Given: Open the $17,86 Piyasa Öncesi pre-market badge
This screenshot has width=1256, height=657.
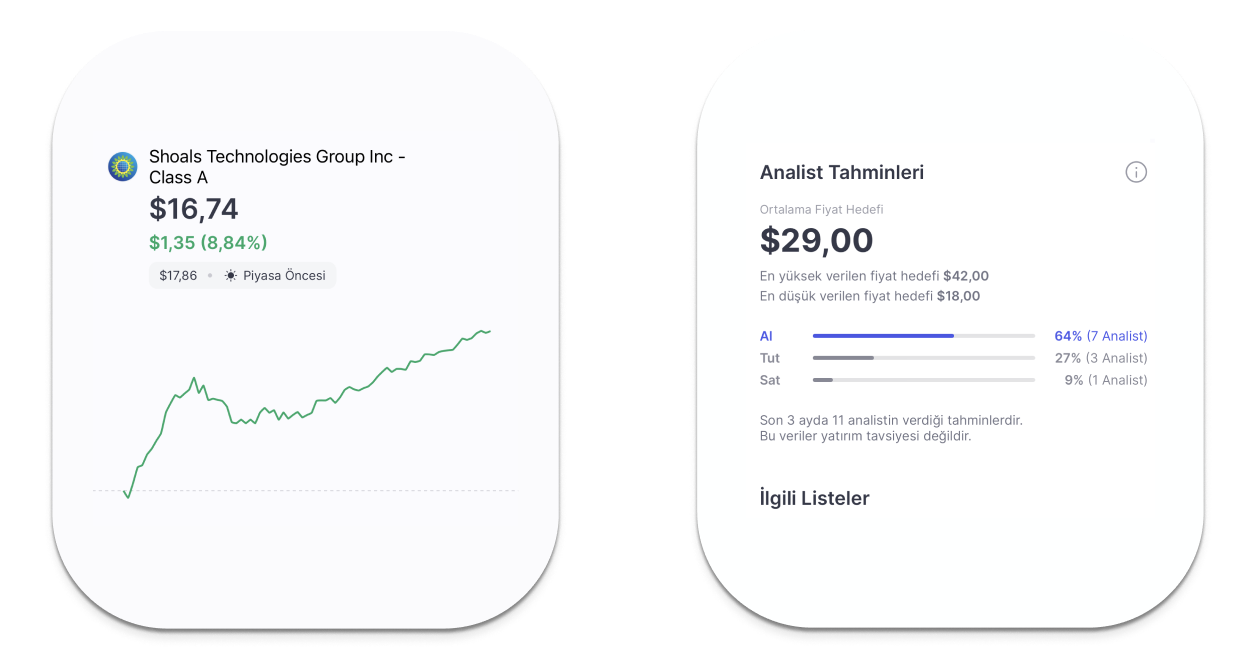Looking at the screenshot, I should pyautogui.click(x=242, y=275).
